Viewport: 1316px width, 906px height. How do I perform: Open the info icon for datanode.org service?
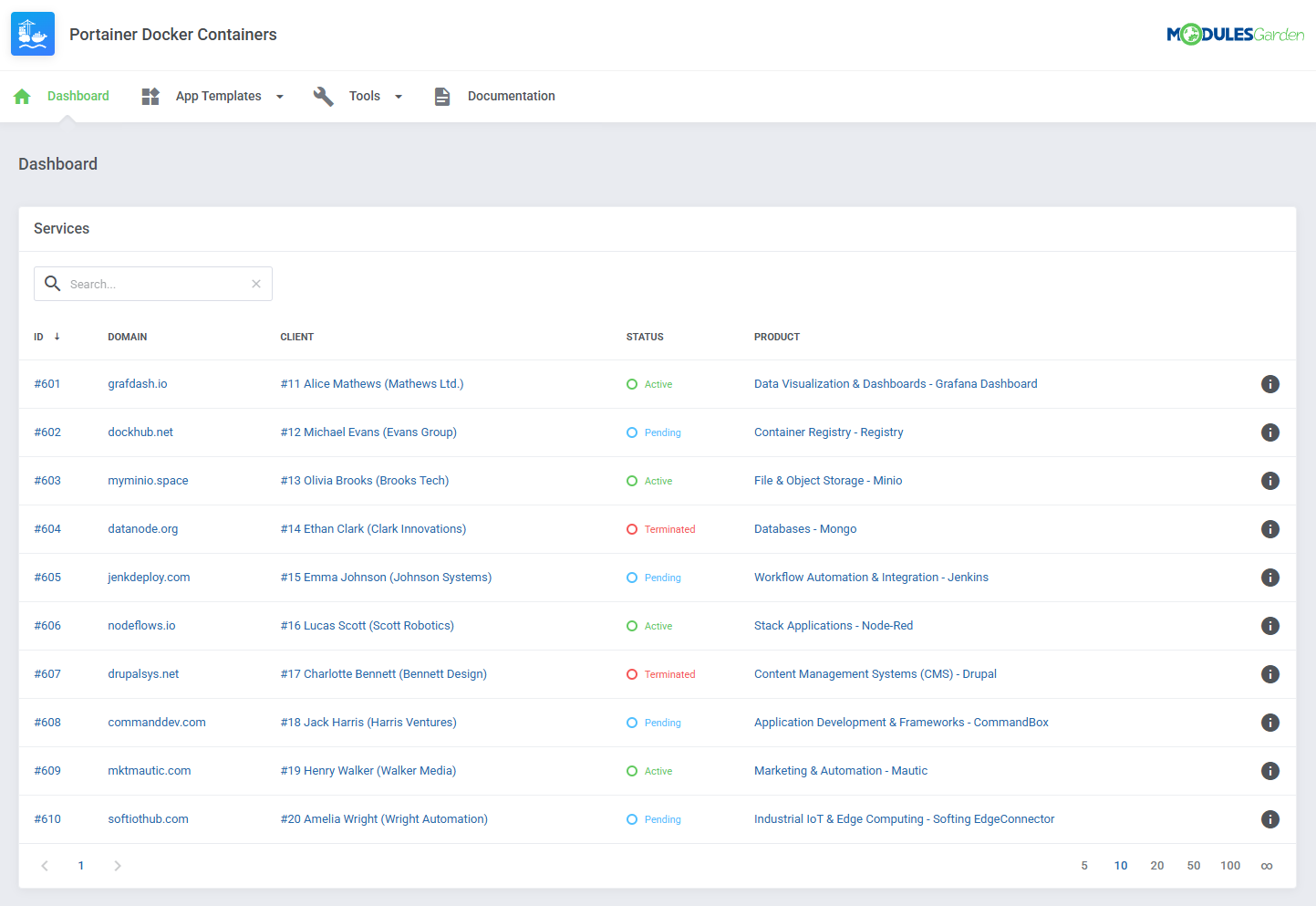[1270, 528]
